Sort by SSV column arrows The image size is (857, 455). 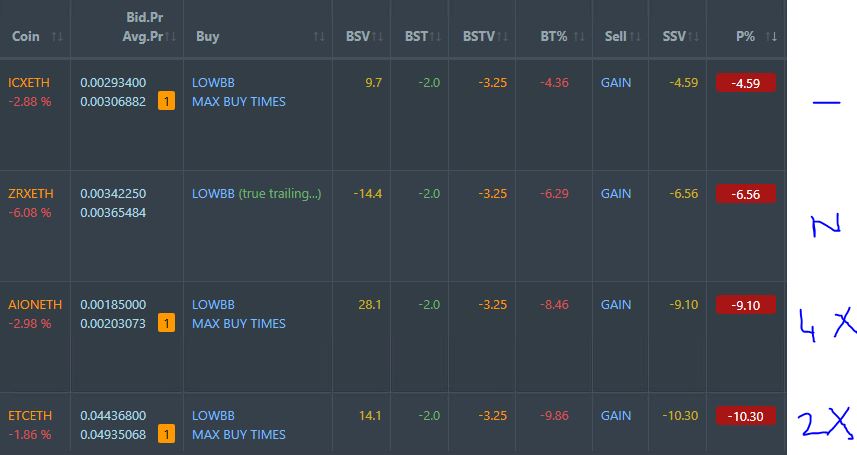[x=693, y=37]
